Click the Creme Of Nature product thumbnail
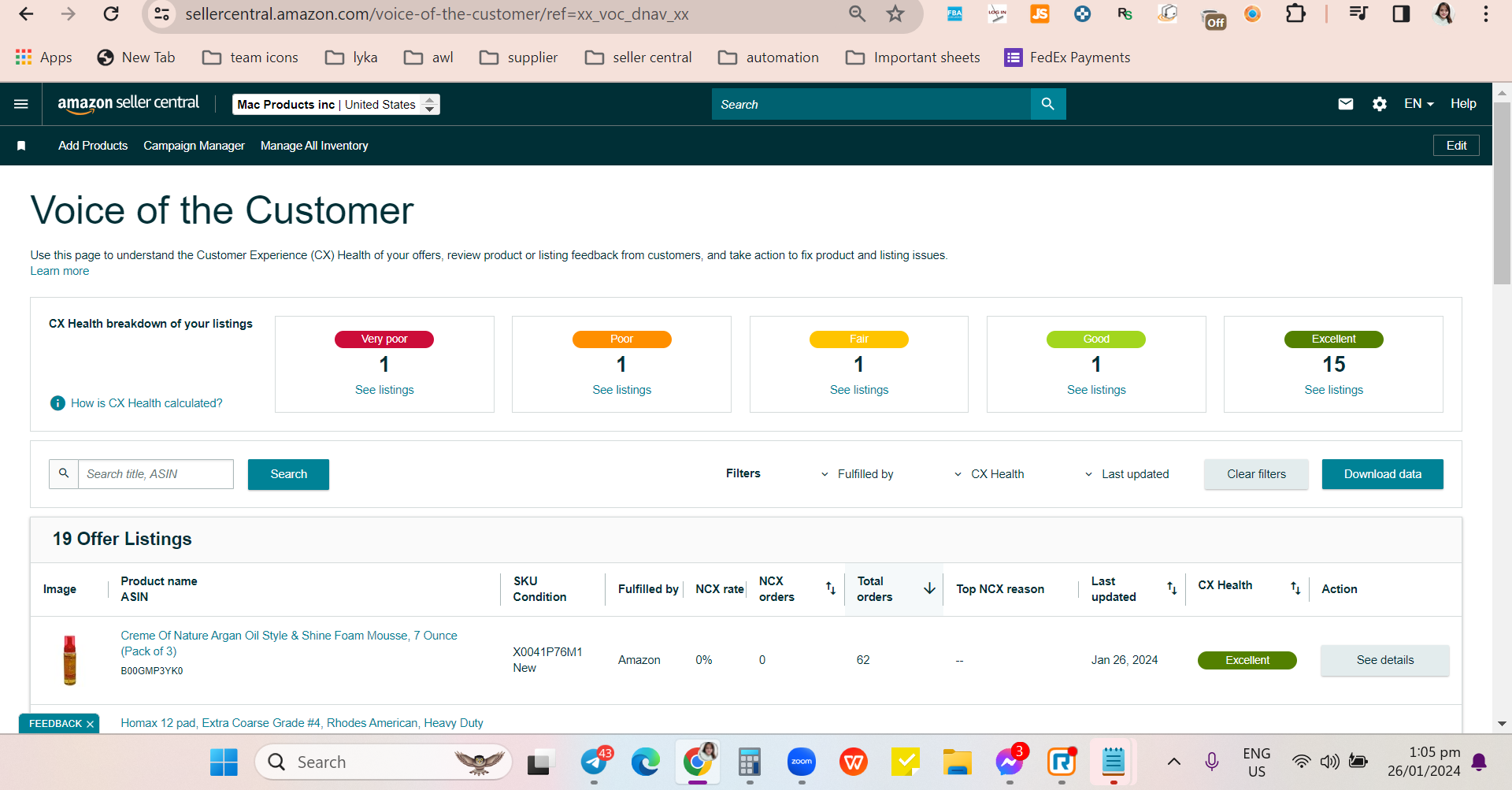Viewport: 1512px width, 790px height. coord(70,660)
